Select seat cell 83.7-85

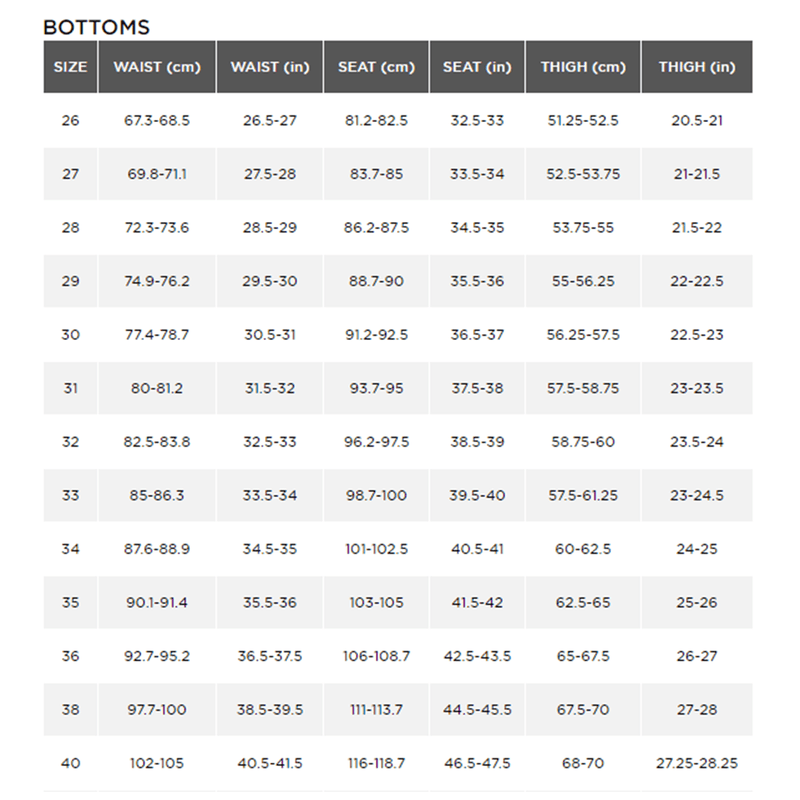coord(376,174)
